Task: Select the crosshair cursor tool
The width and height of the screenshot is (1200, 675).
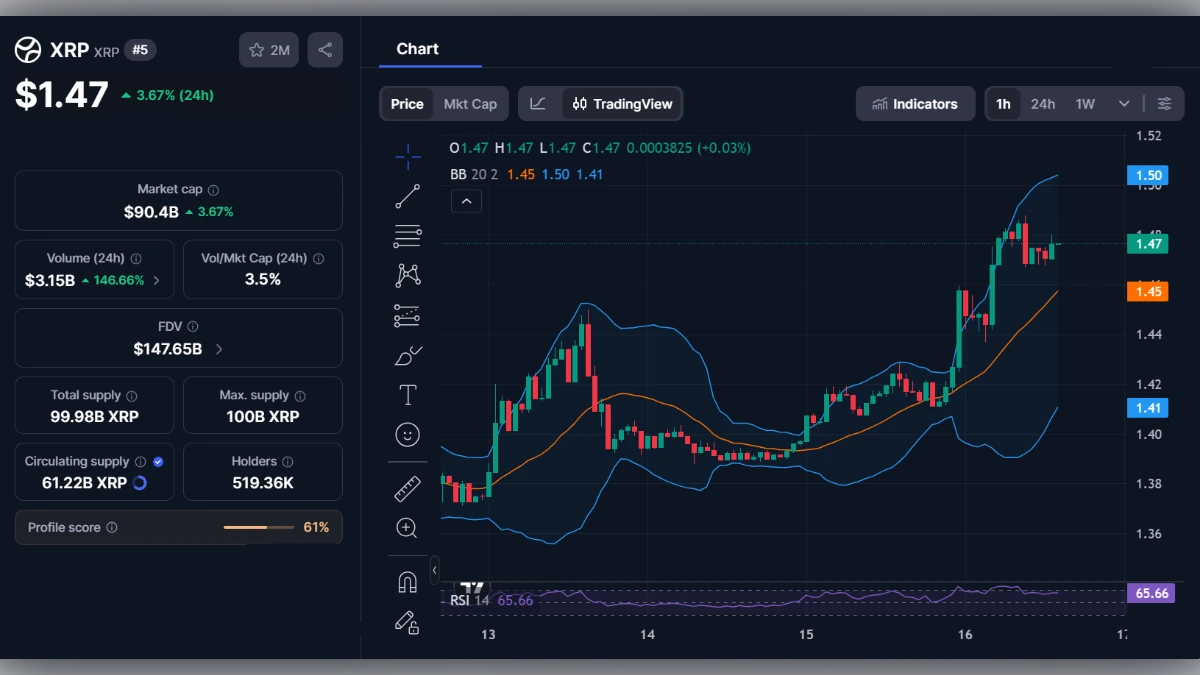Action: click(x=408, y=157)
